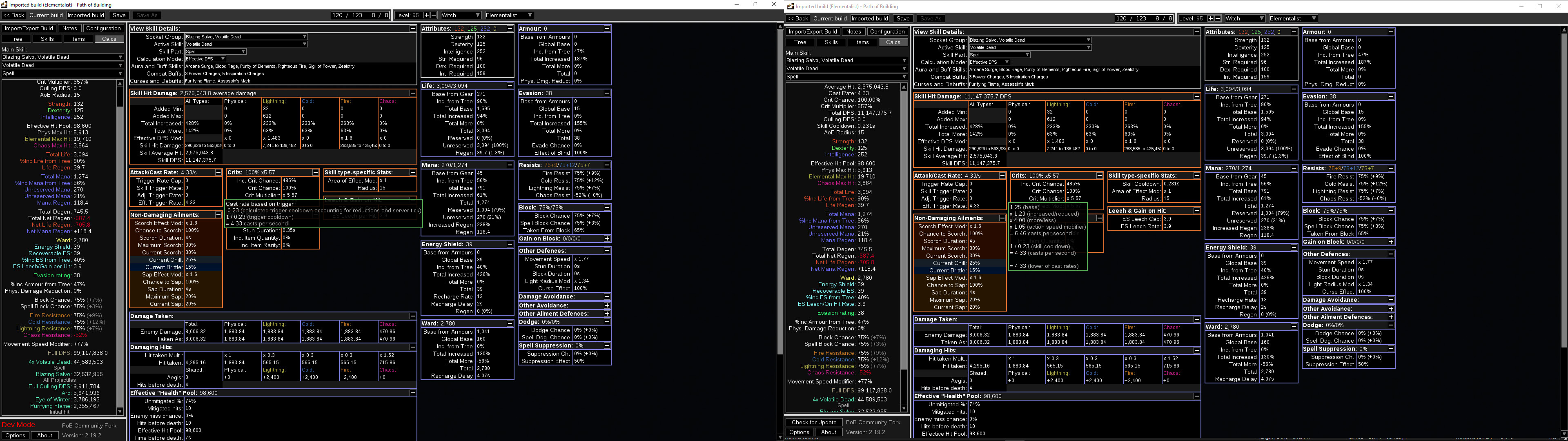This screenshot has width=1568, height=441.
Task: Increase level with plus in left window
Action: 427,15
